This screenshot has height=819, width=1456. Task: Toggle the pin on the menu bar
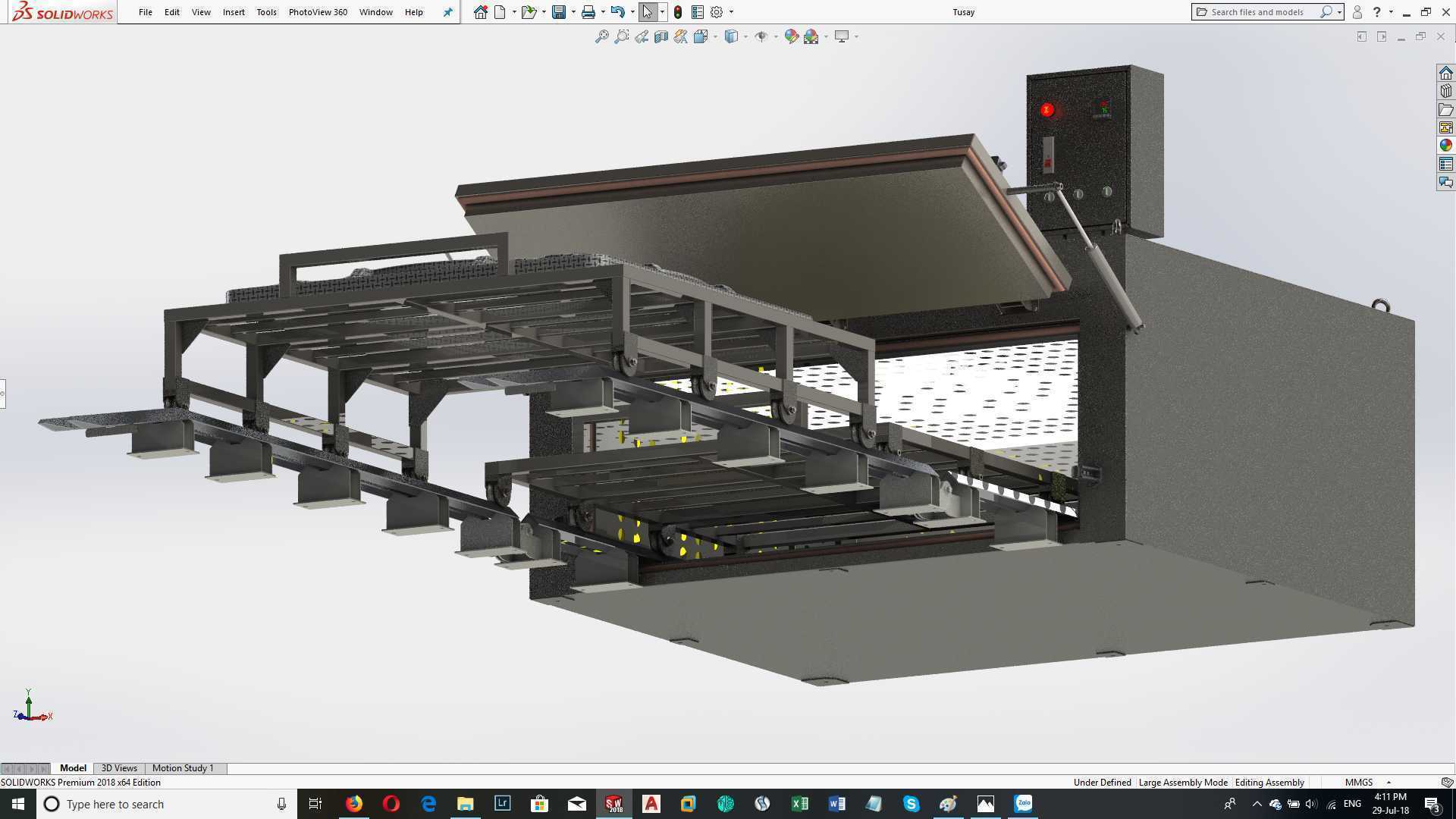[x=447, y=12]
